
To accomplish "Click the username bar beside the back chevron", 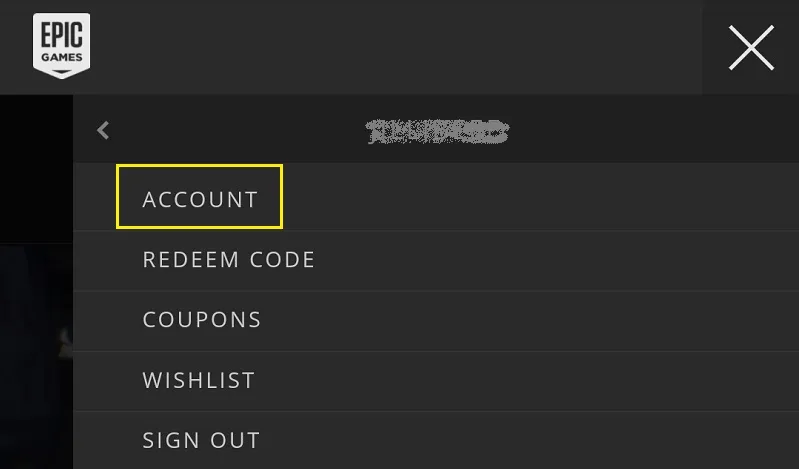I will click(x=438, y=132).
